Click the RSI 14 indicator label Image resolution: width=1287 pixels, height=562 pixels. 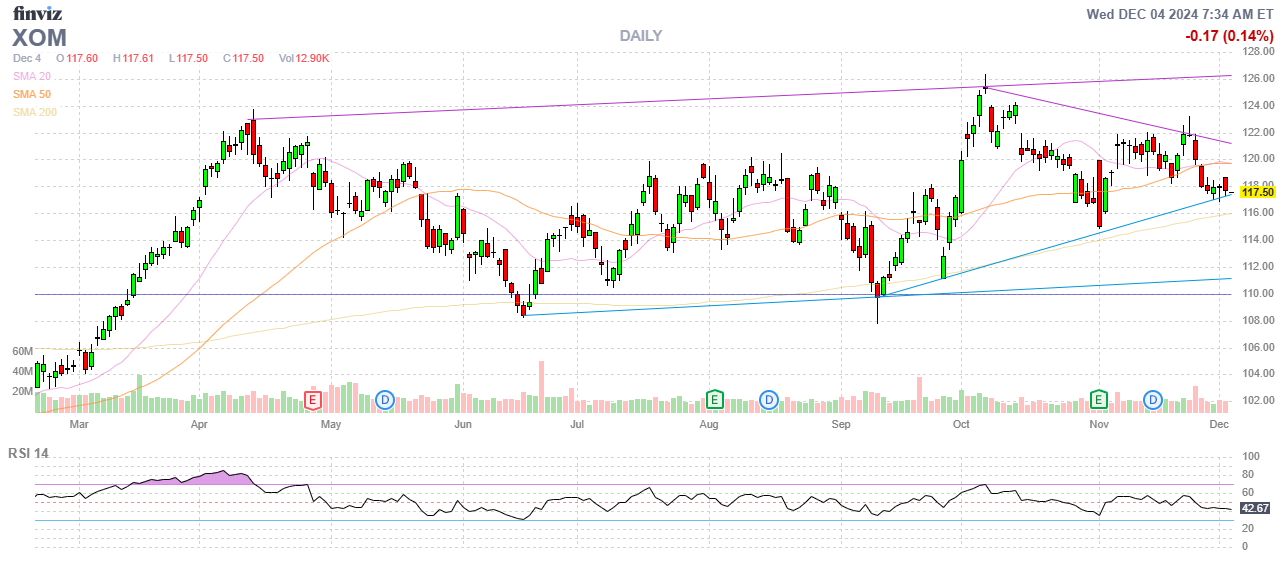(28, 453)
